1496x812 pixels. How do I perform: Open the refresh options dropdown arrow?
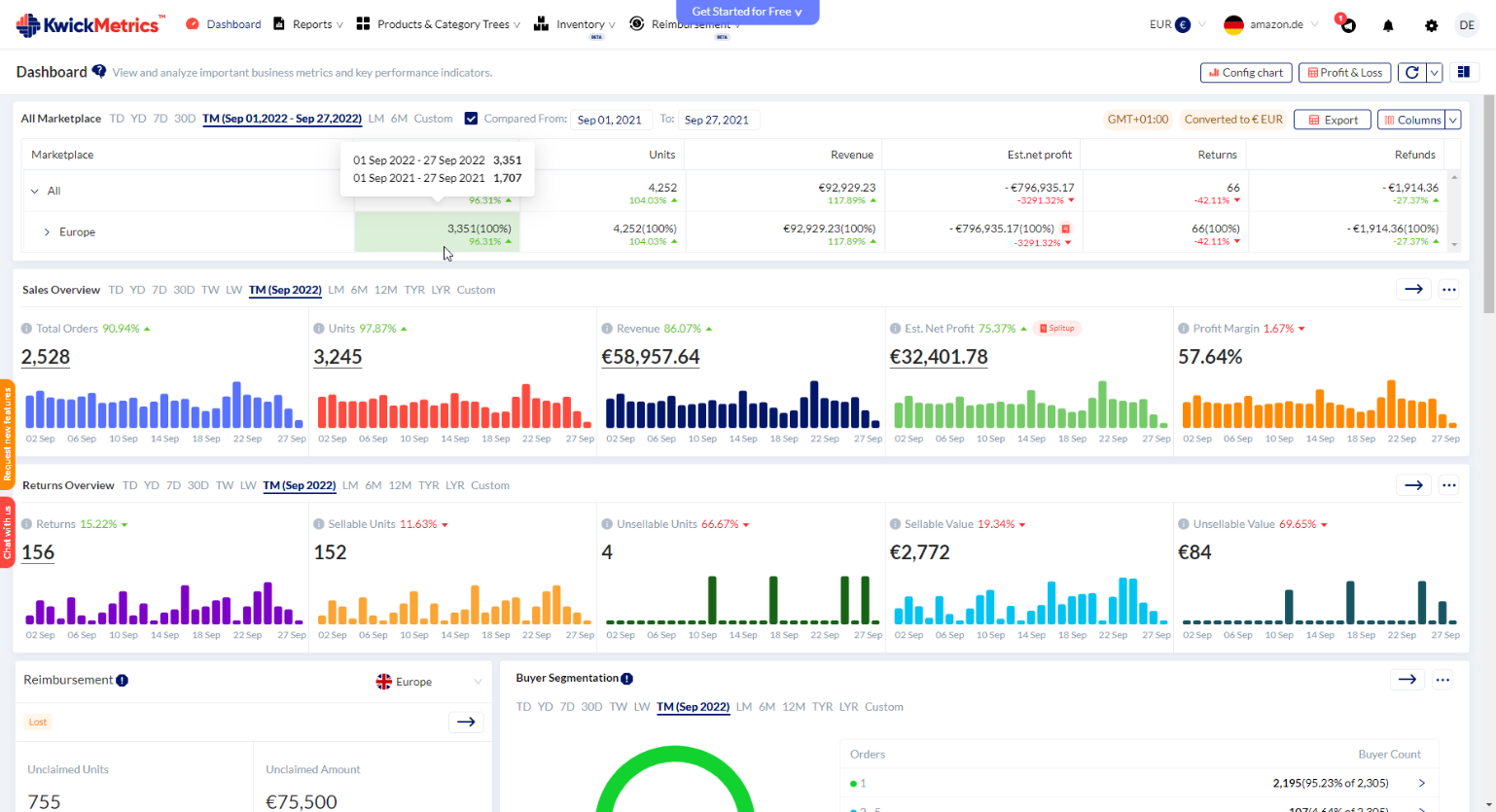coord(1434,72)
